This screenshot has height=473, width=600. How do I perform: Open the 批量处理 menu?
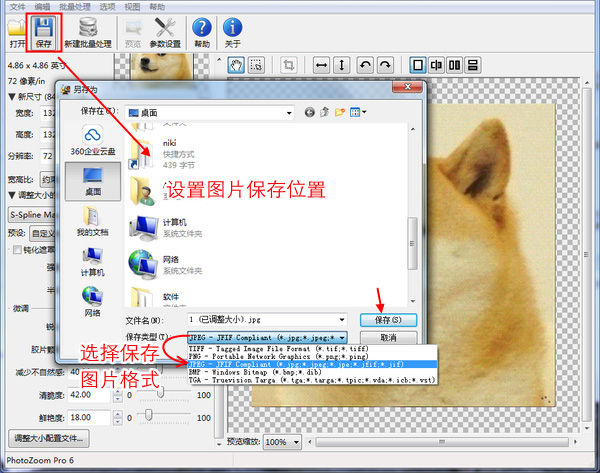coord(75,7)
